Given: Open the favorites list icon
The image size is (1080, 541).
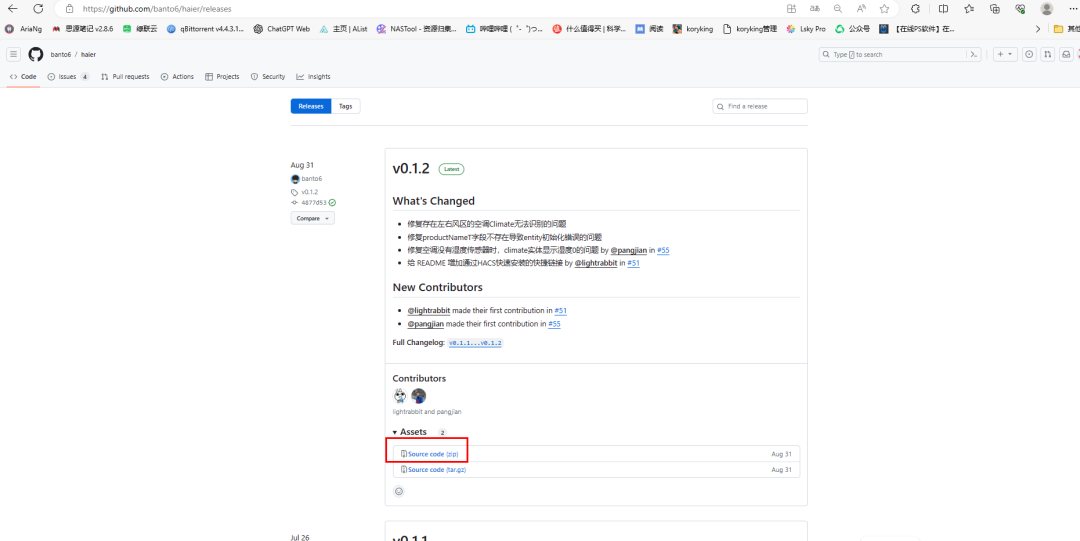Looking at the screenshot, I should tap(969, 9).
